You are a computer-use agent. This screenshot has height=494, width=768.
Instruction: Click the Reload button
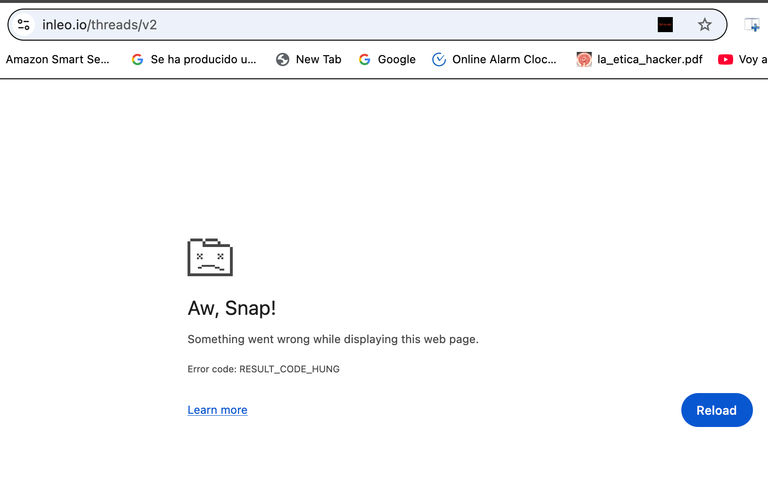(x=717, y=410)
